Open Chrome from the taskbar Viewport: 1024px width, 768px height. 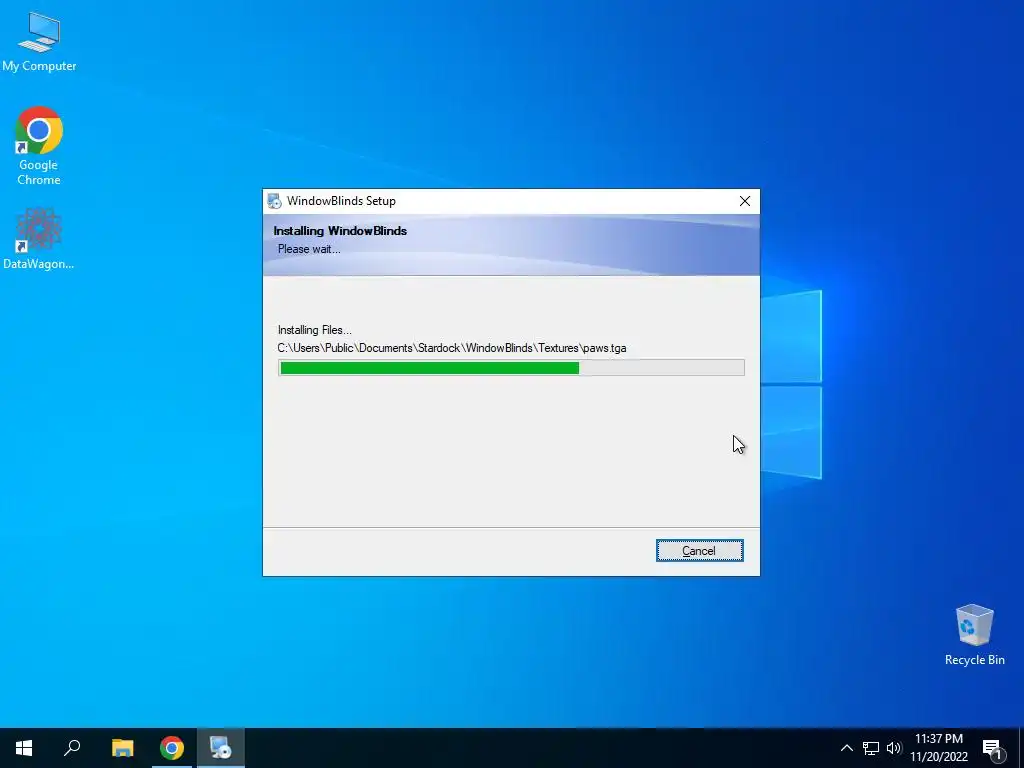(172, 748)
